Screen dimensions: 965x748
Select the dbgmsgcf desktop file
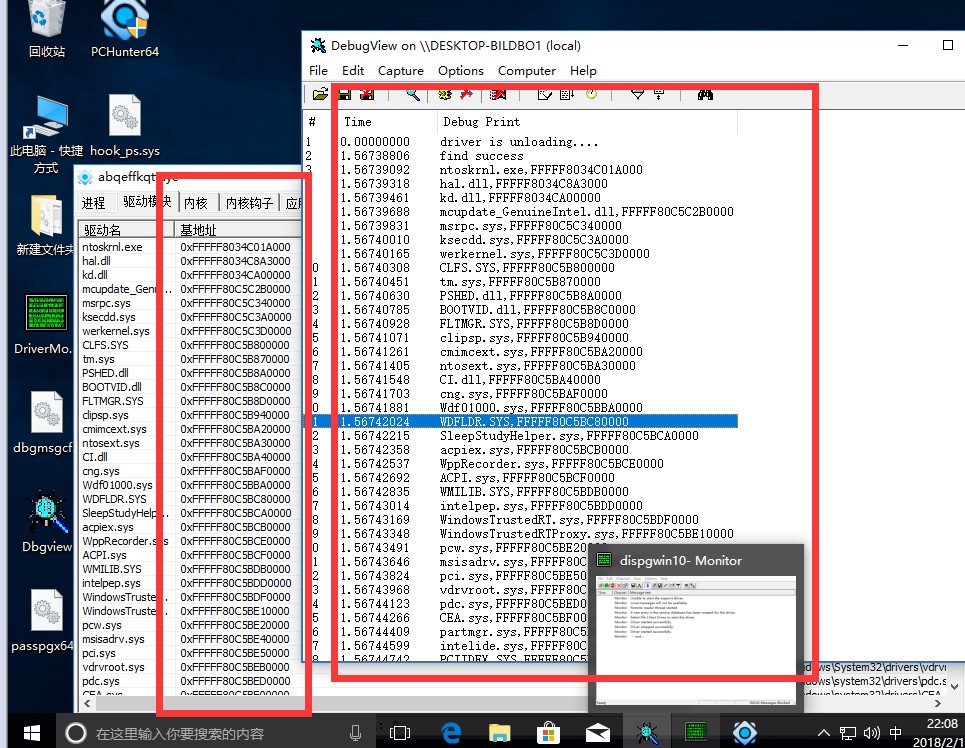(x=43, y=423)
